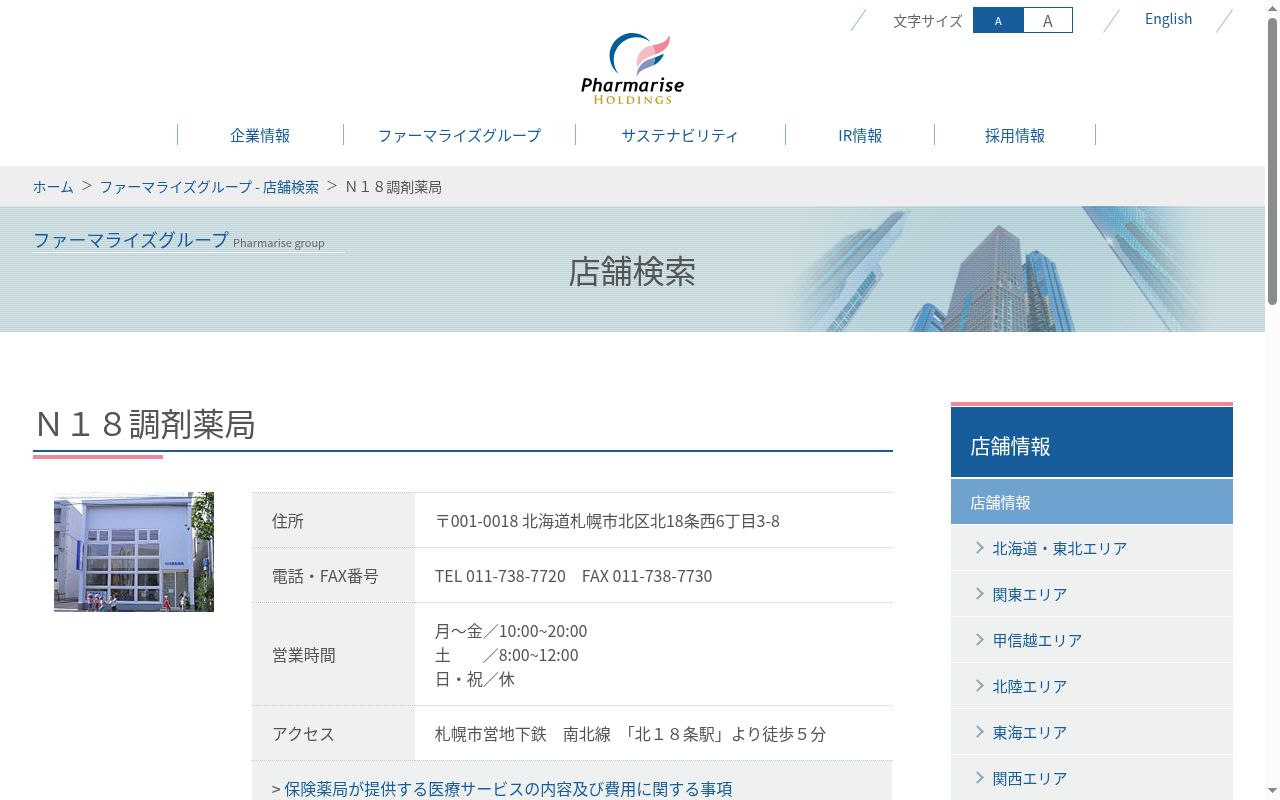Viewport: 1280px width, 800px height.
Task: Open the ファーマライズグループ menu
Action: pyautogui.click(x=459, y=135)
